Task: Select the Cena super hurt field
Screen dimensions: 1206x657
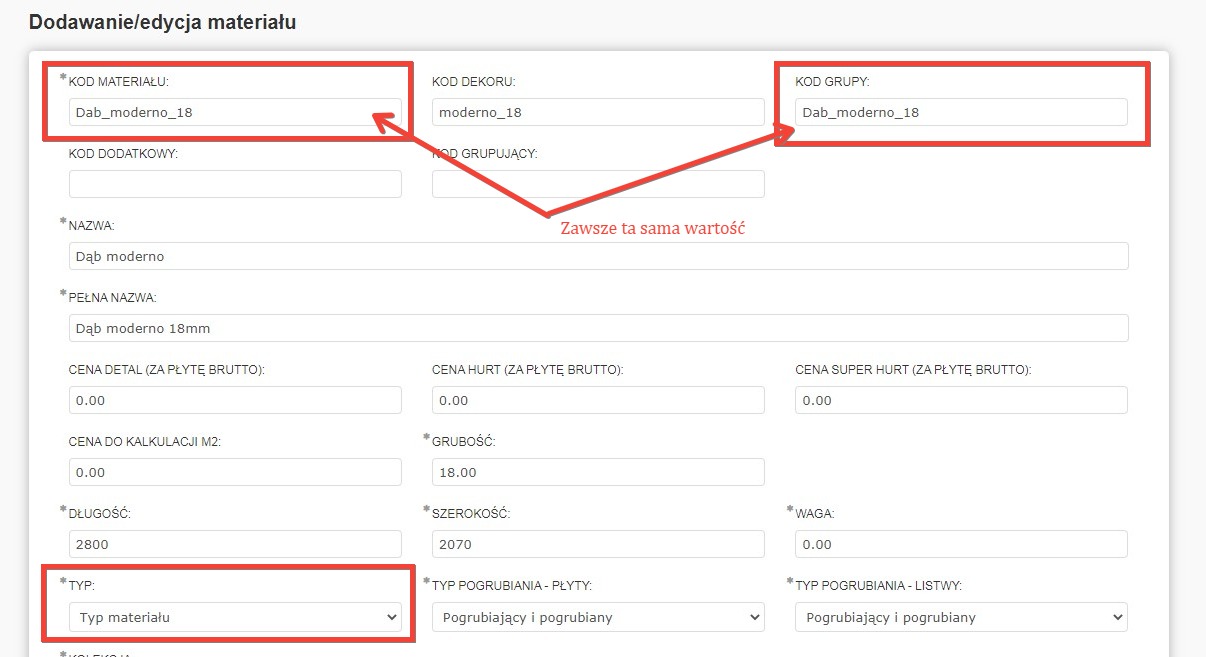Action: coord(961,400)
